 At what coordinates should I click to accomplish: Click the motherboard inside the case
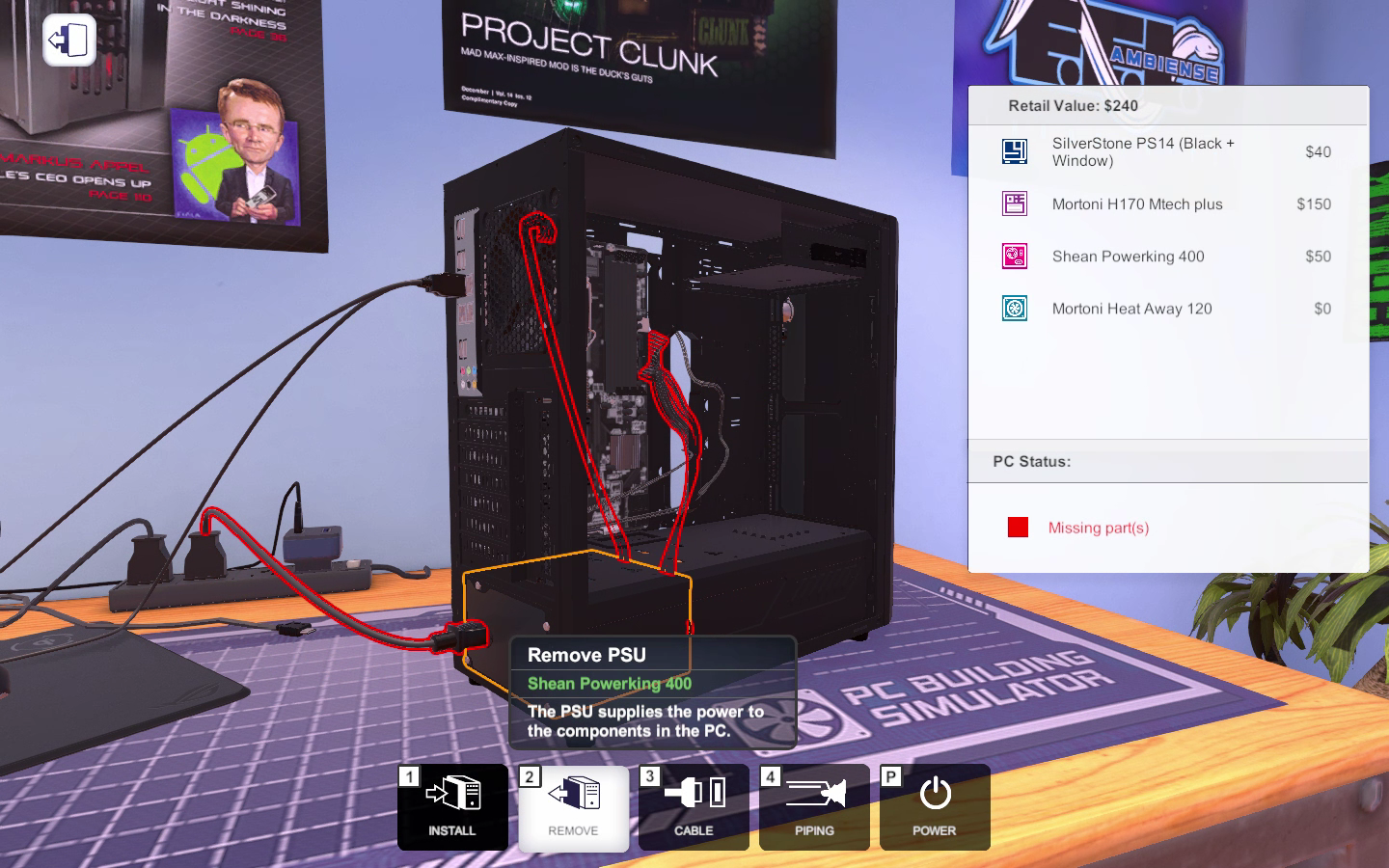(x=617, y=386)
